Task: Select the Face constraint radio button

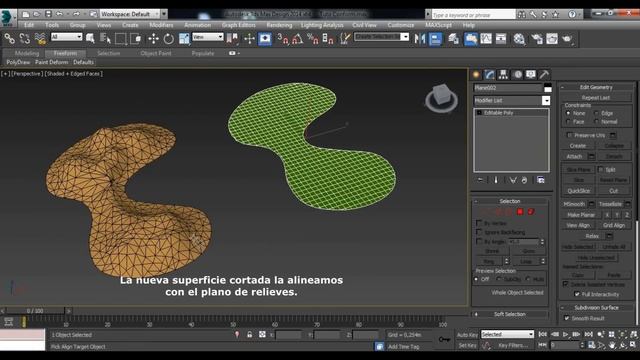Action: pos(568,122)
